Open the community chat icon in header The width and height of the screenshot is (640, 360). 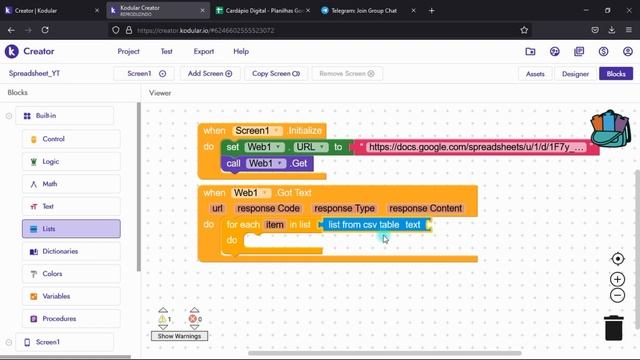point(554,51)
